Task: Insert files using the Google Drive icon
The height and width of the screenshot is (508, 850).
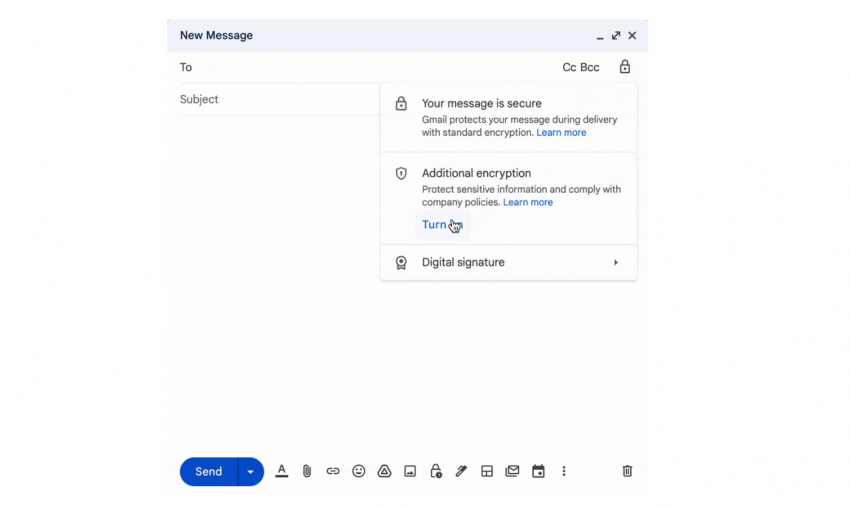Action: pyautogui.click(x=384, y=471)
